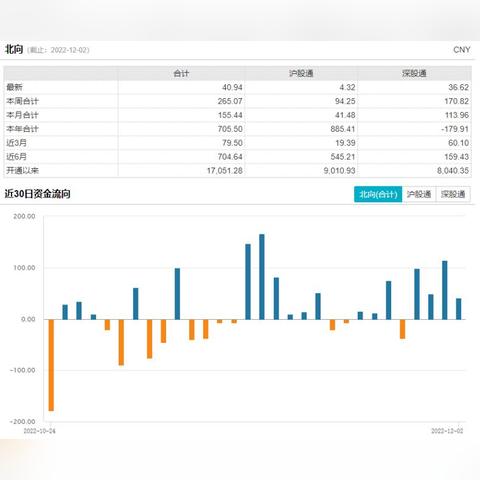The width and height of the screenshot is (480, 480).
Task: Click the 深股通 table column header
Action: 414,73
